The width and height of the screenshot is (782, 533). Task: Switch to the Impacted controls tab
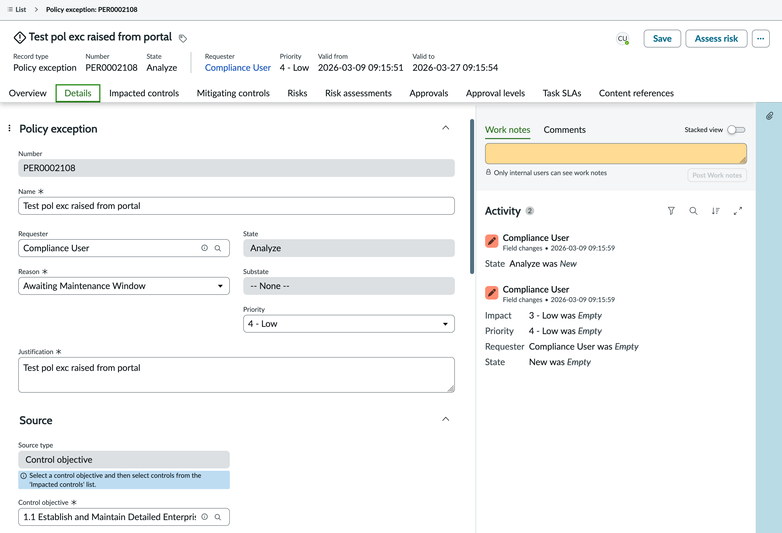(x=144, y=93)
